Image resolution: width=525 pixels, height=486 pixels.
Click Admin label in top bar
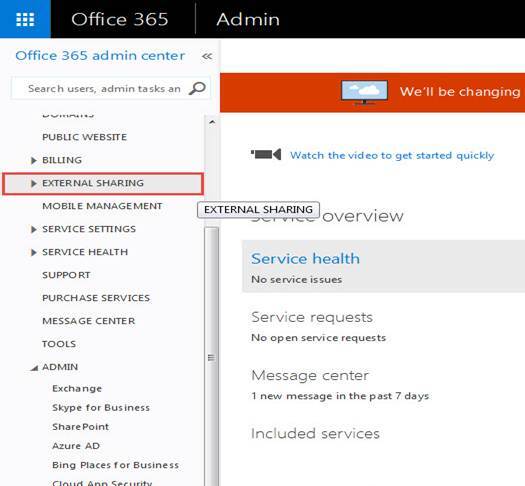(248, 19)
